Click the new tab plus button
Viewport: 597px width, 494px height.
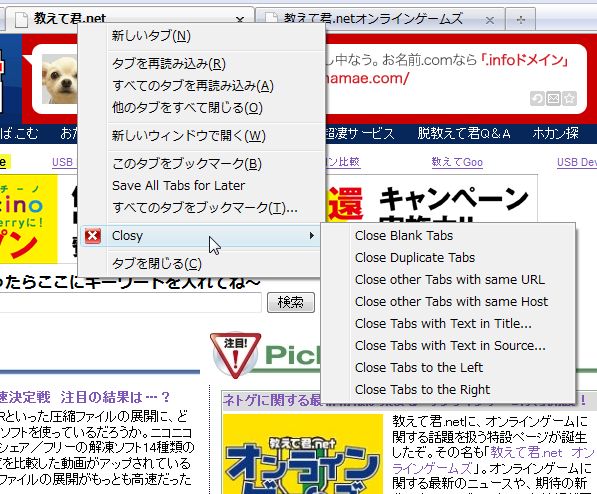[x=520, y=19]
